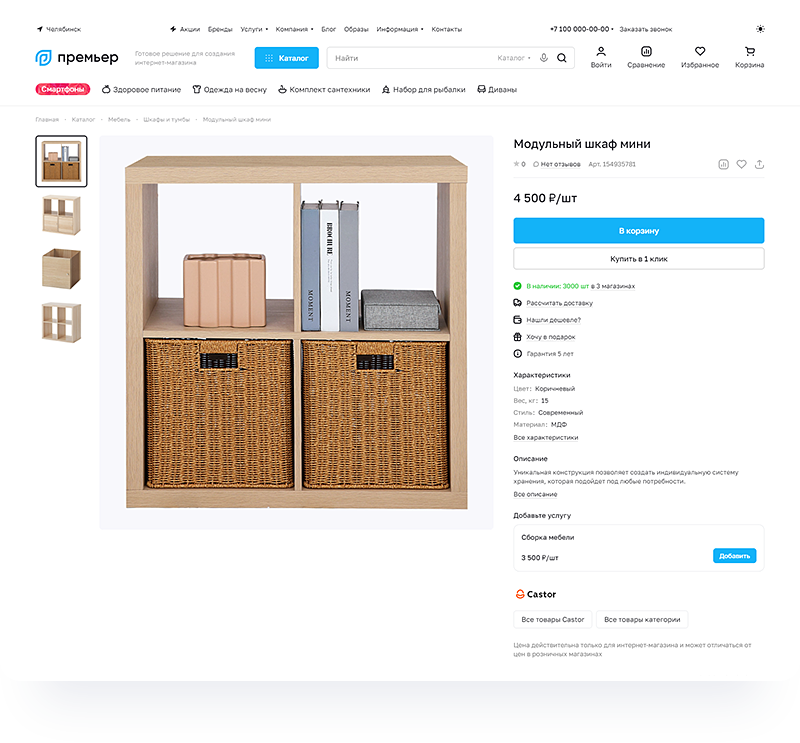
Task: Open the Акции lightning link
Action: tap(185, 29)
